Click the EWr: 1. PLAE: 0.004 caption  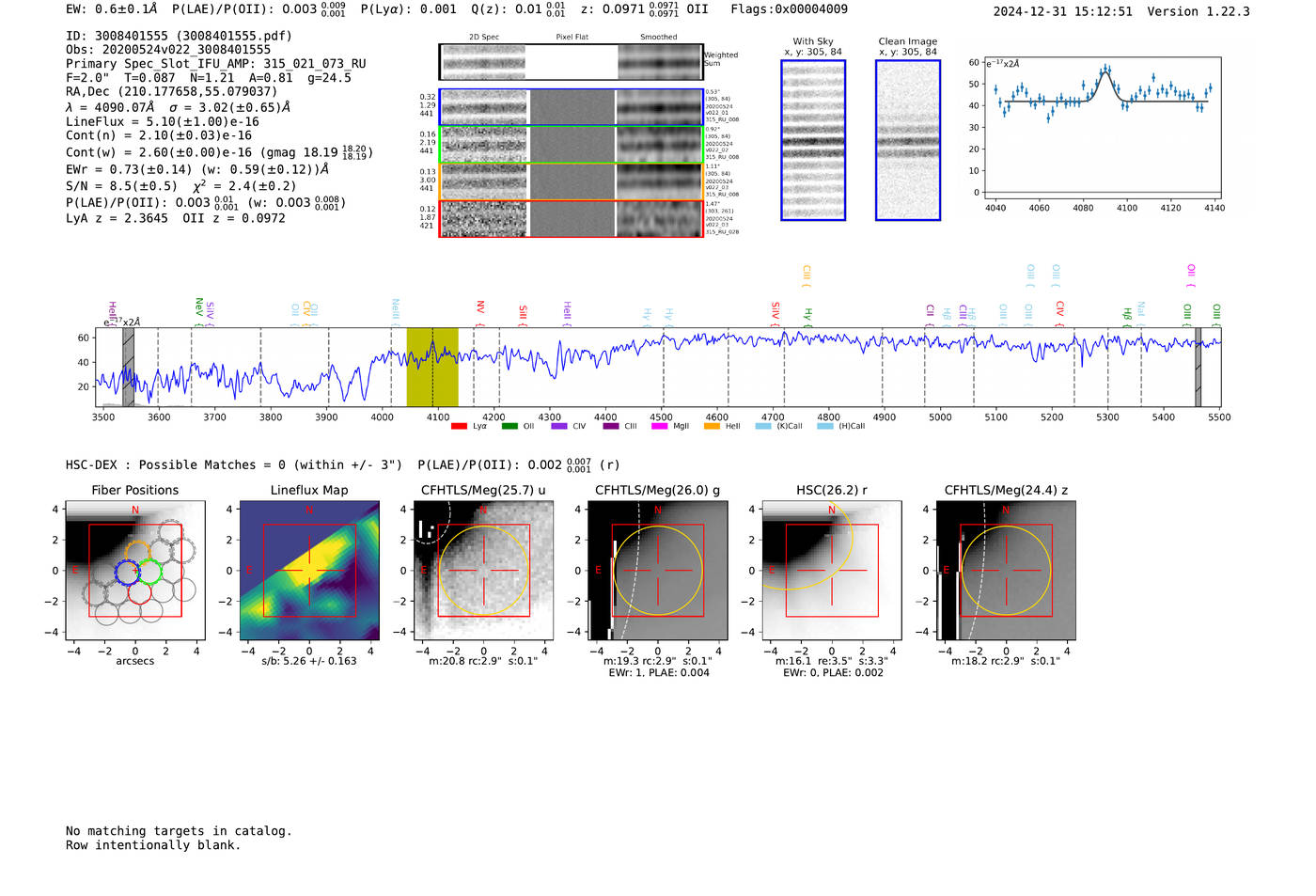click(x=658, y=673)
